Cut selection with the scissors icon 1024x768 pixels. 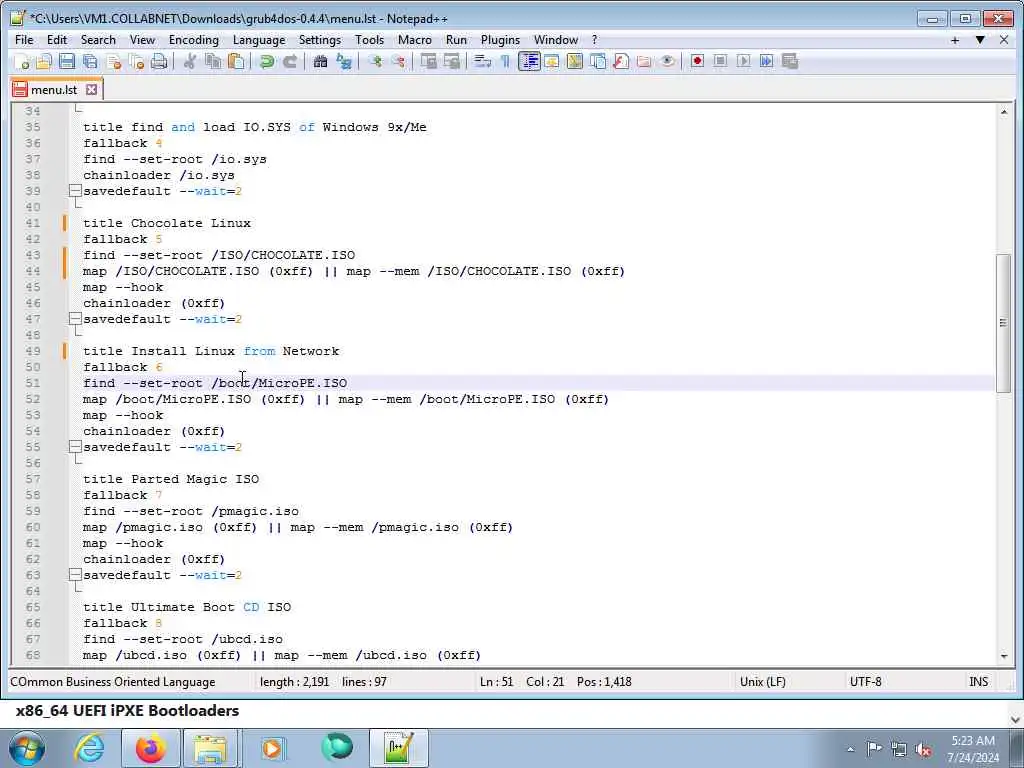point(190,61)
